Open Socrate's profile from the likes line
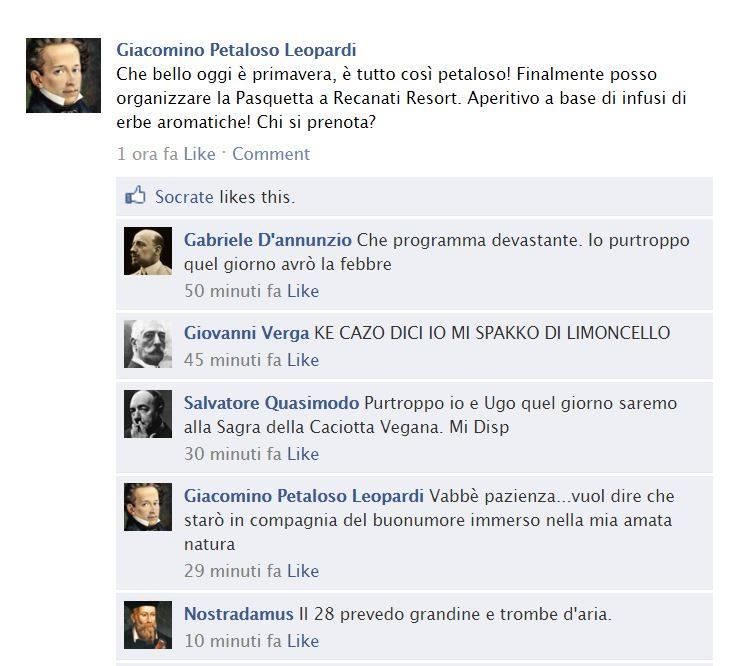This screenshot has width=731, height=666. tap(184, 197)
